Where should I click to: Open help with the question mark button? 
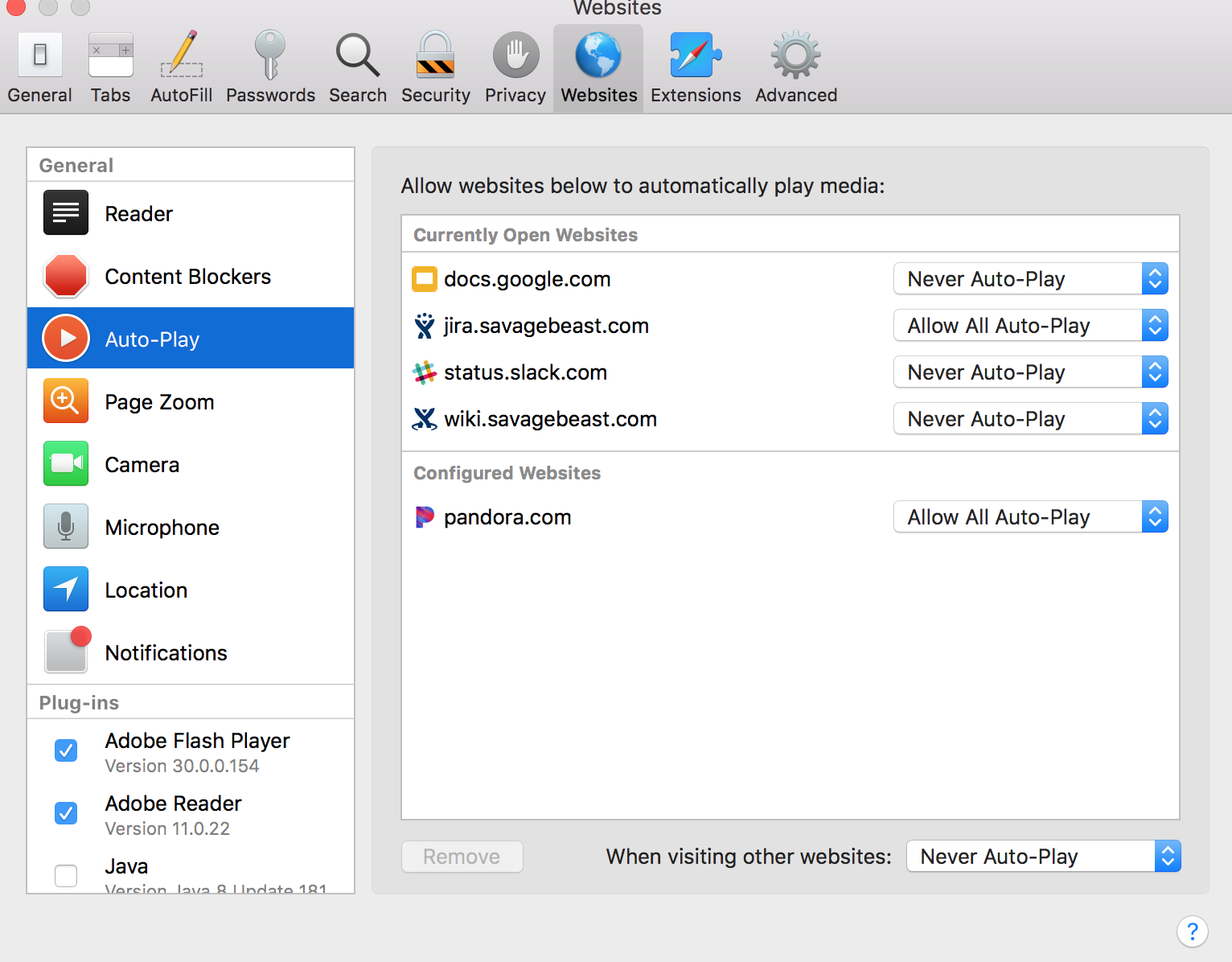[1192, 932]
